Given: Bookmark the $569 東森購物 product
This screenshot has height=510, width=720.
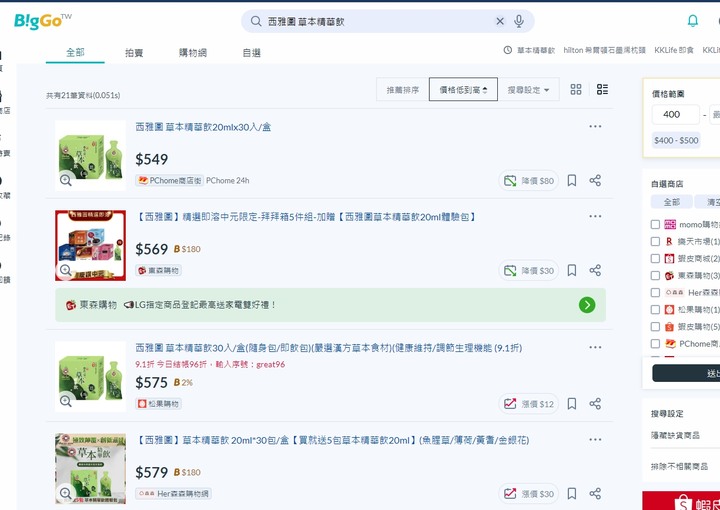Looking at the screenshot, I should point(572,270).
